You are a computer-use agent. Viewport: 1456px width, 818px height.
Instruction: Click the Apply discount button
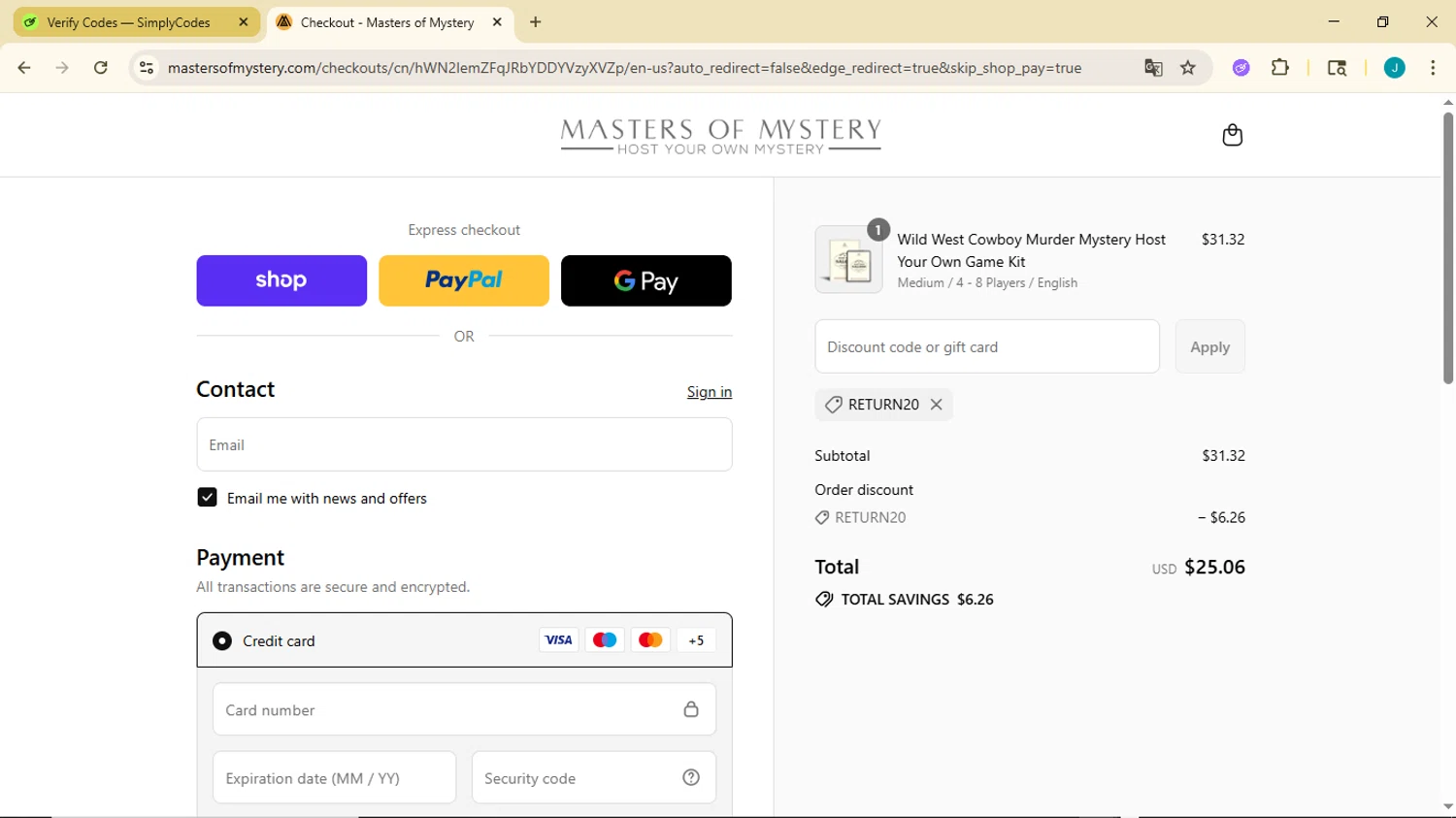coord(1209,346)
